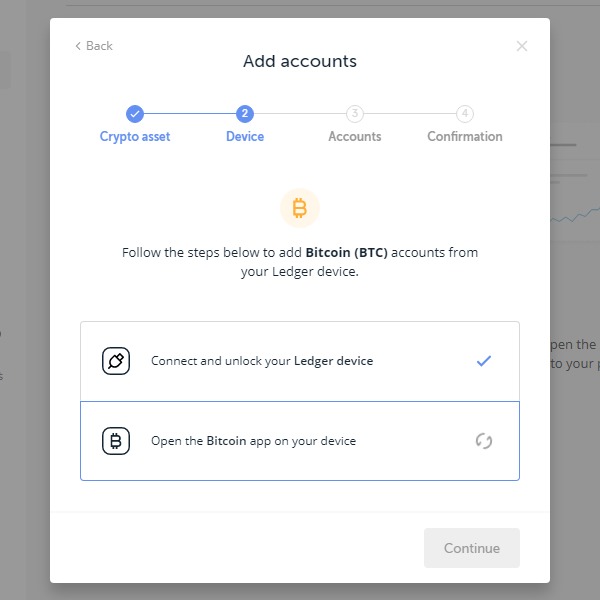This screenshot has height=600, width=600.
Task: Click the completed step one checkmark circle
Action: click(135, 114)
